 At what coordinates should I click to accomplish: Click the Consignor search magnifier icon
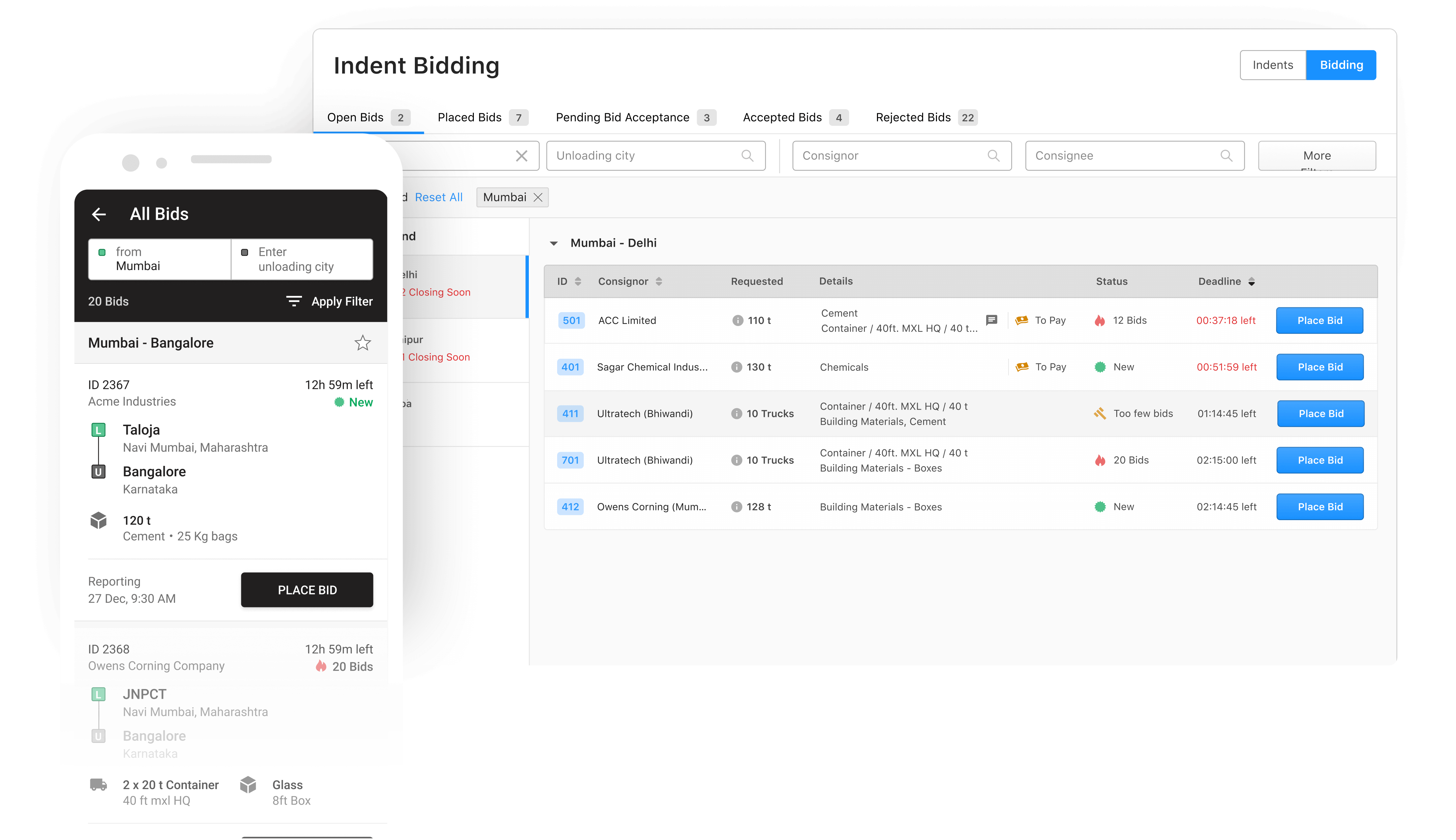[x=993, y=156]
